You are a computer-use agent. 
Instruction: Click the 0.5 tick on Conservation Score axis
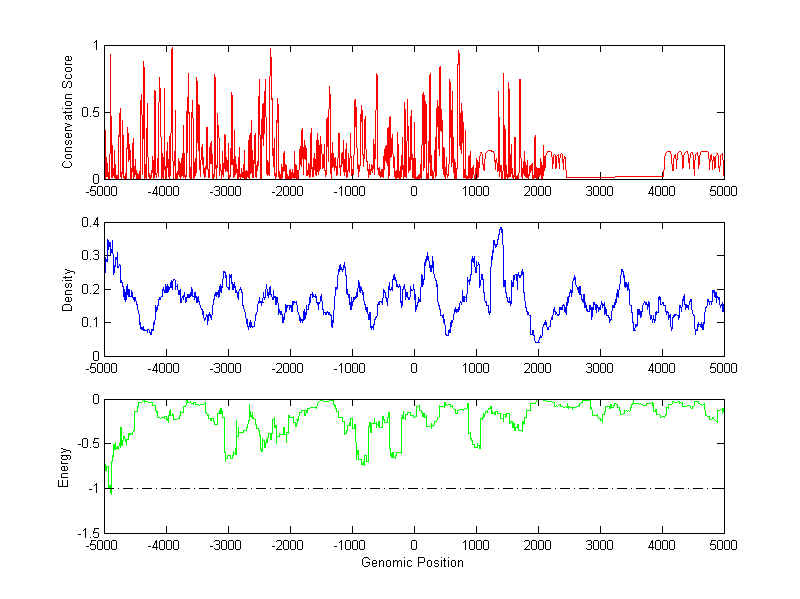(x=89, y=112)
